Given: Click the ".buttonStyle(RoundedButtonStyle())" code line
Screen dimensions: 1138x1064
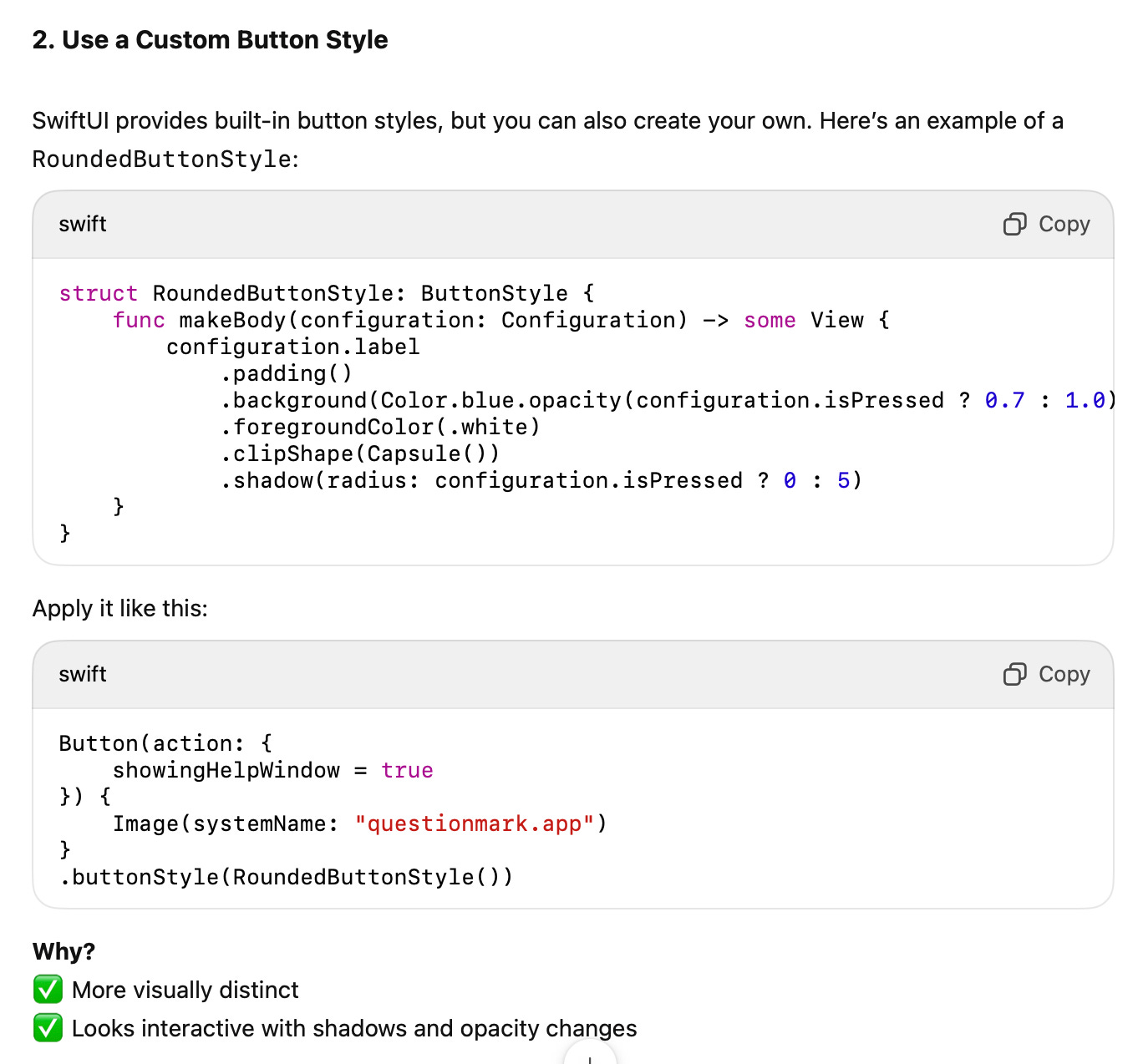Looking at the screenshot, I should point(287,877).
